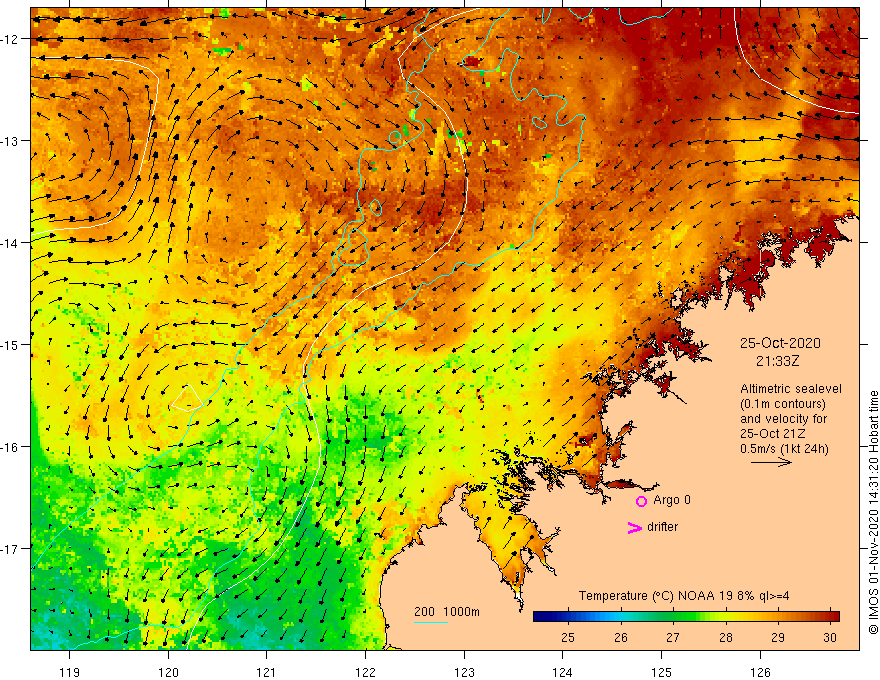
Task: Click longitude axis label '121'
Action: pyautogui.click(x=267, y=672)
